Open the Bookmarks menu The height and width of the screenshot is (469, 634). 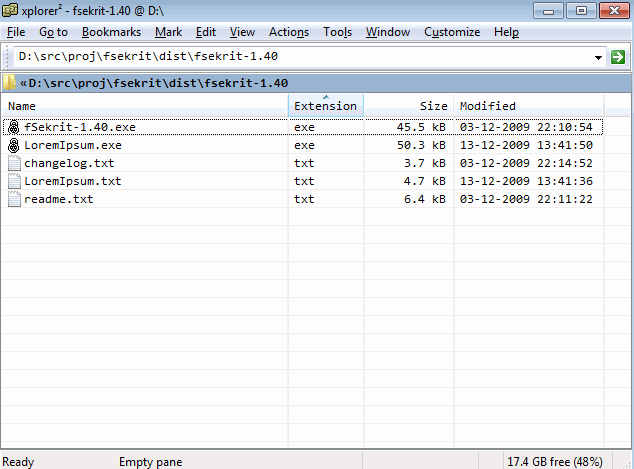coord(111,32)
